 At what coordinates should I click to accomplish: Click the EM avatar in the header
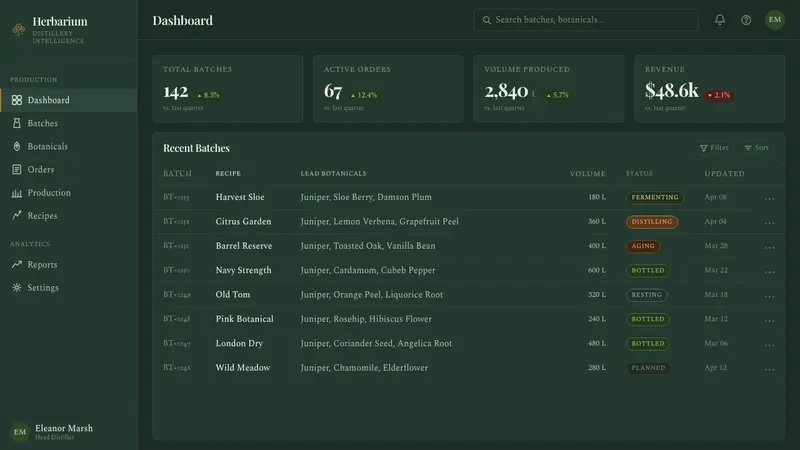(774, 20)
